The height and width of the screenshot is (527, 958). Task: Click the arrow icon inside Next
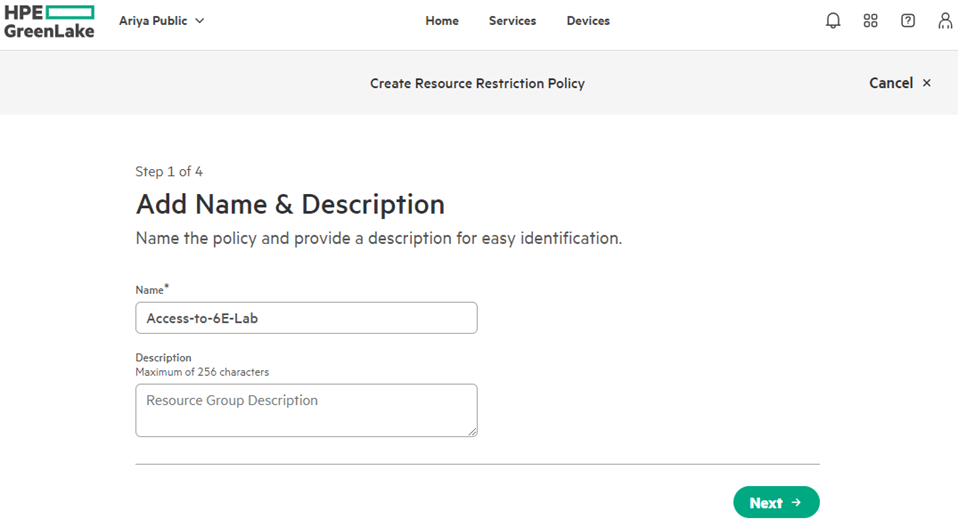(x=797, y=502)
